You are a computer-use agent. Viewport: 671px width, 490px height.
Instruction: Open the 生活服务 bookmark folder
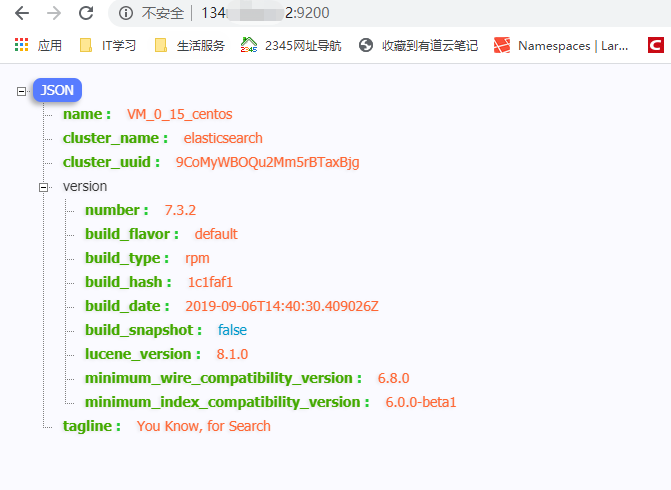189,45
